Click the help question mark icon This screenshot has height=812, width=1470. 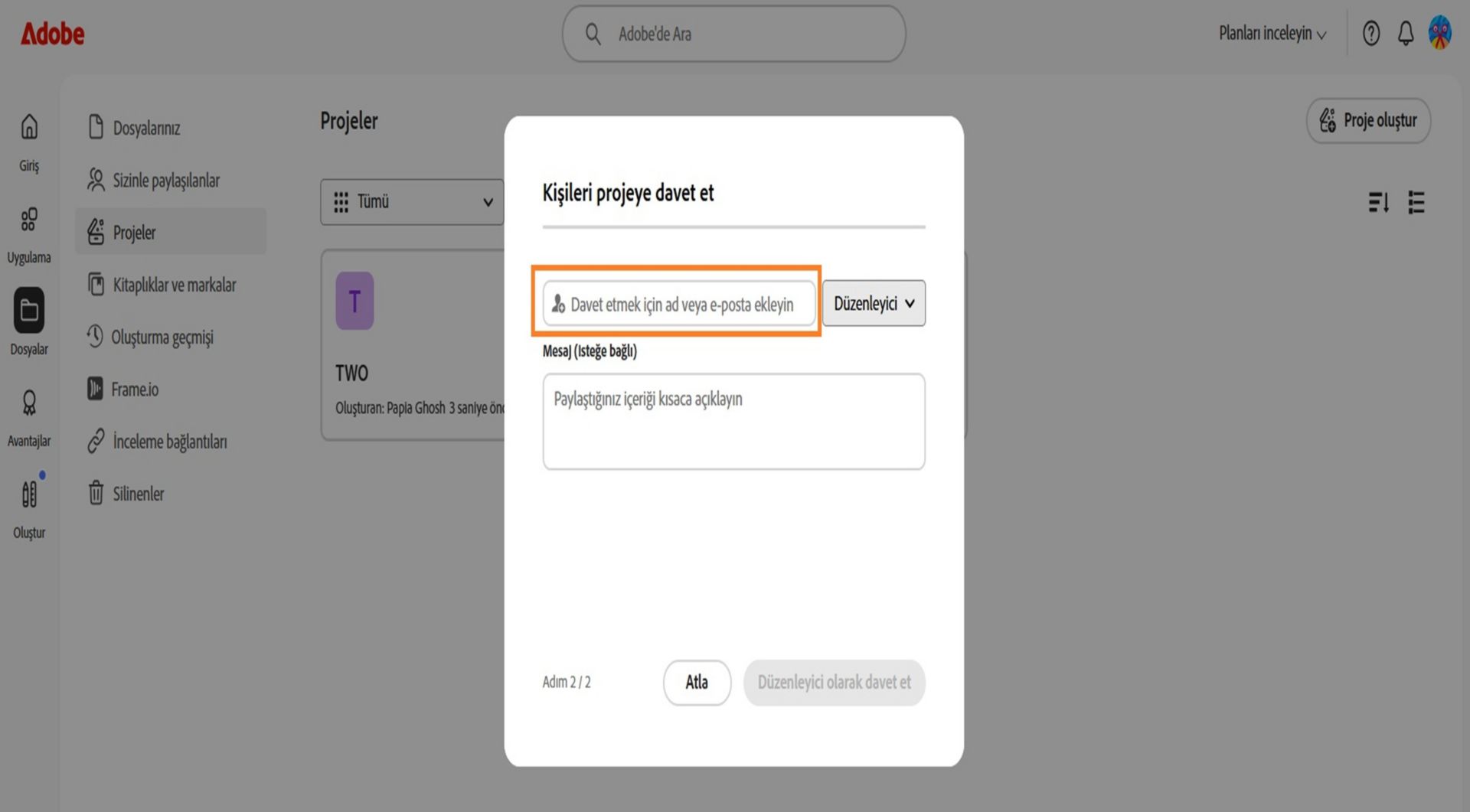[x=1371, y=33]
